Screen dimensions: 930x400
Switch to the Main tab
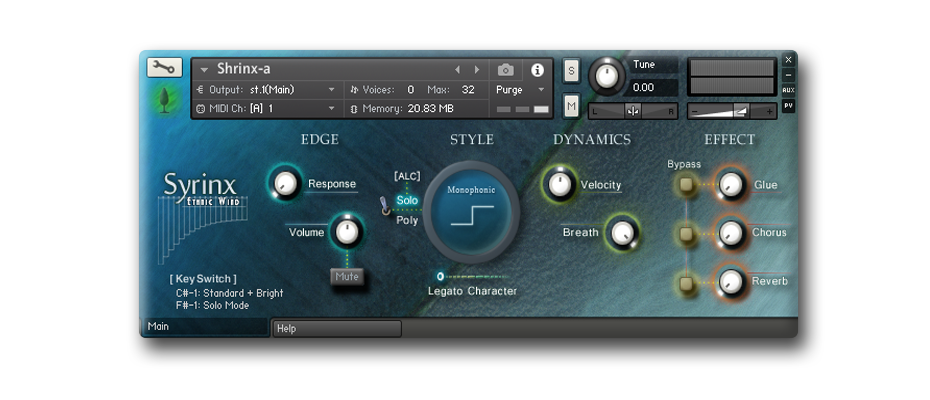pyautogui.click(x=205, y=326)
